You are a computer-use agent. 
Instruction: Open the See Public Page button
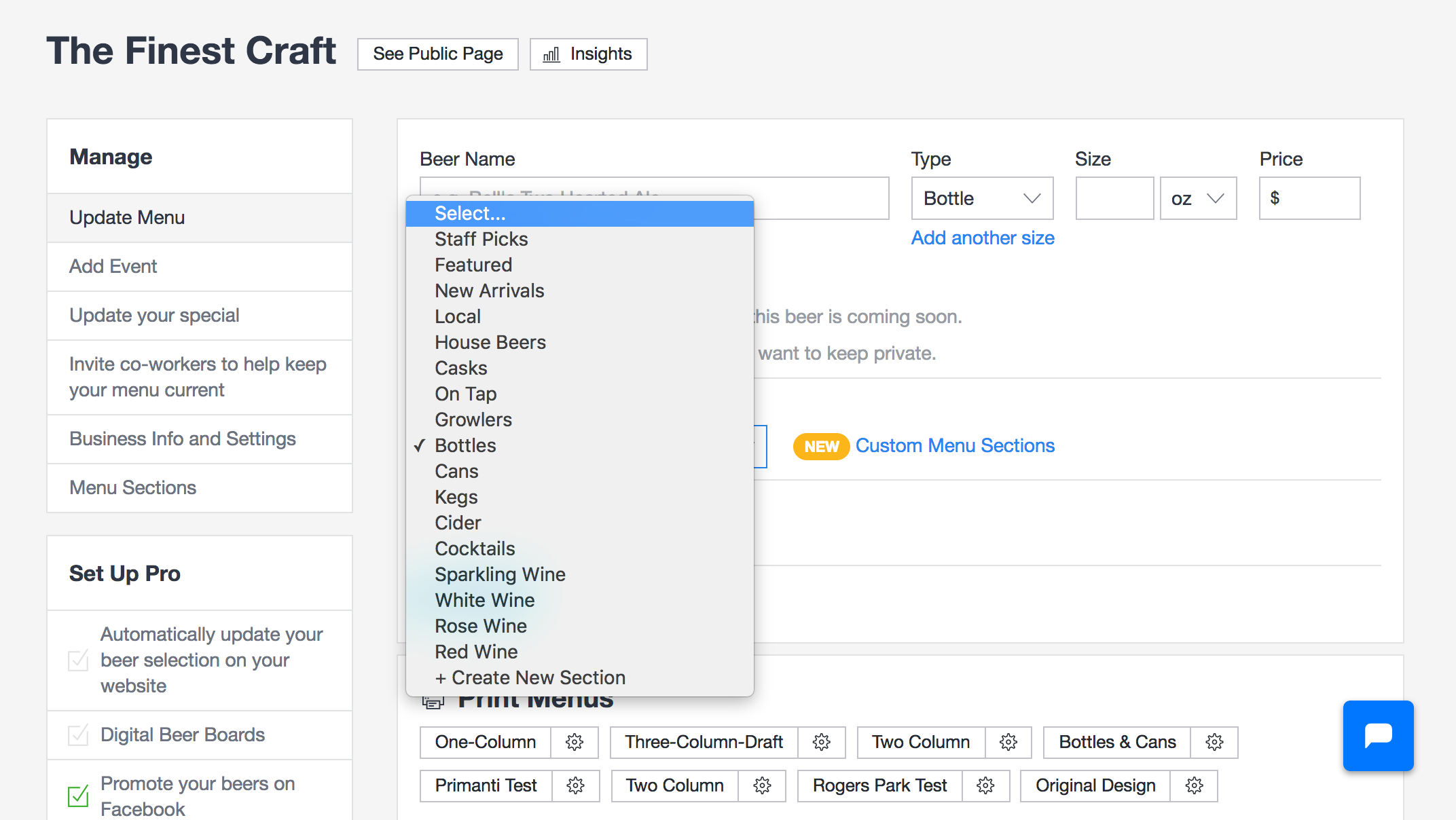click(x=438, y=54)
